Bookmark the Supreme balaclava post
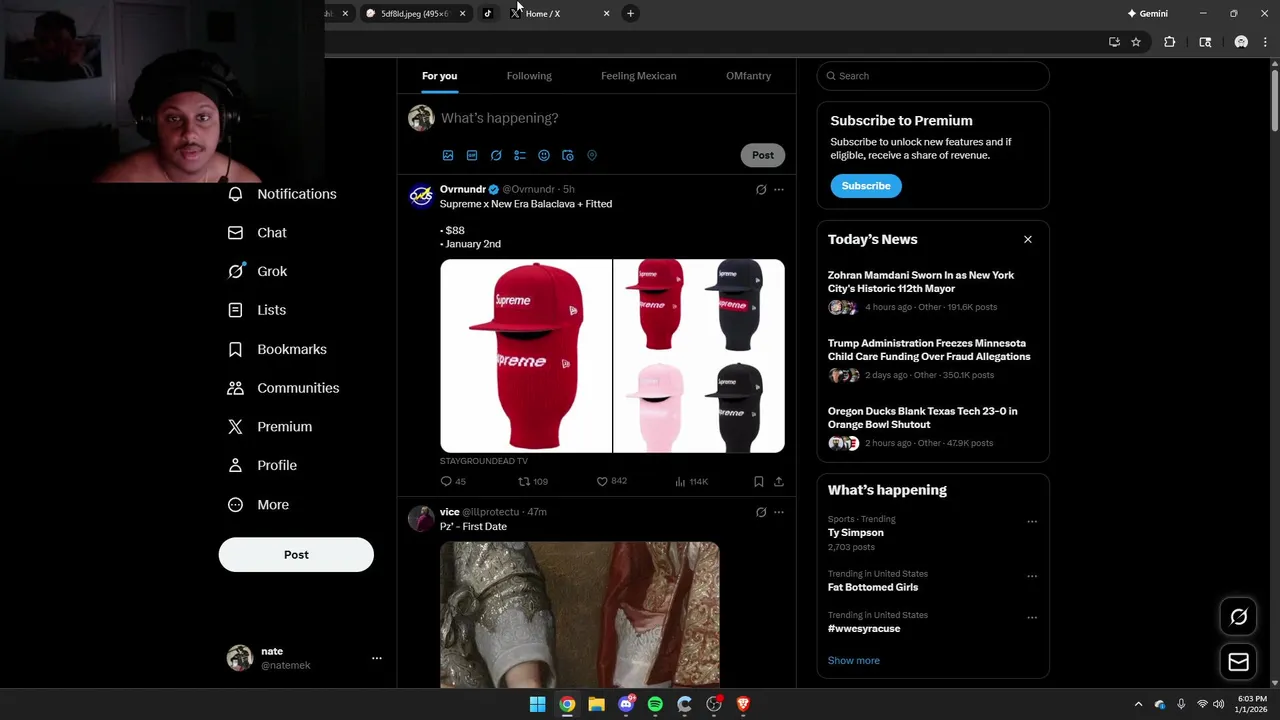1280x720 pixels. 759,481
